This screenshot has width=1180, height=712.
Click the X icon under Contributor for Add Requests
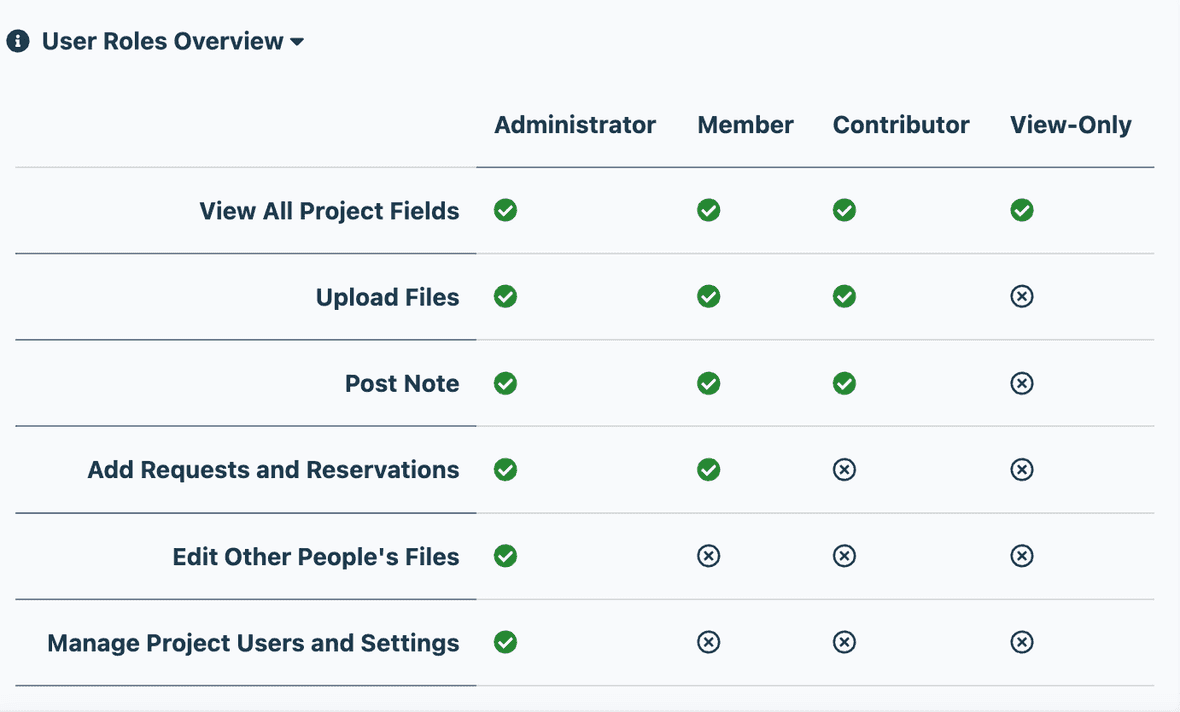click(844, 469)
